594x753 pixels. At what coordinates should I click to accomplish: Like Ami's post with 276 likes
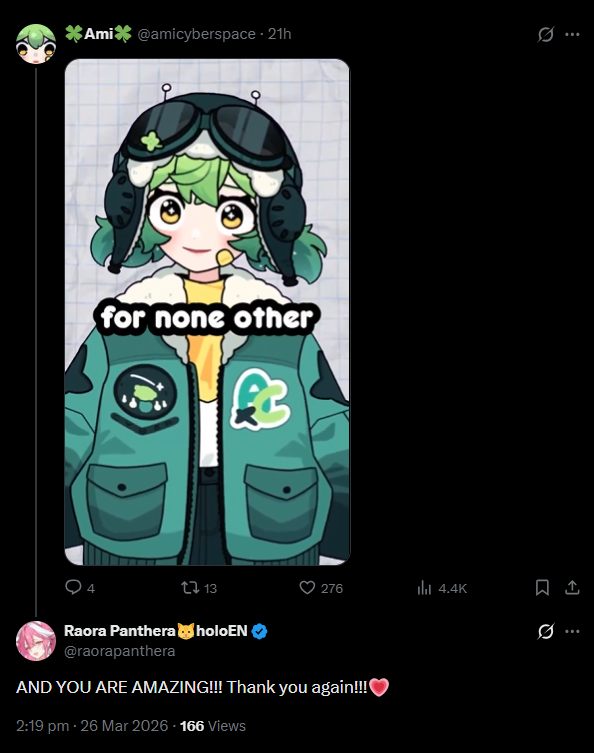point(307,587)
